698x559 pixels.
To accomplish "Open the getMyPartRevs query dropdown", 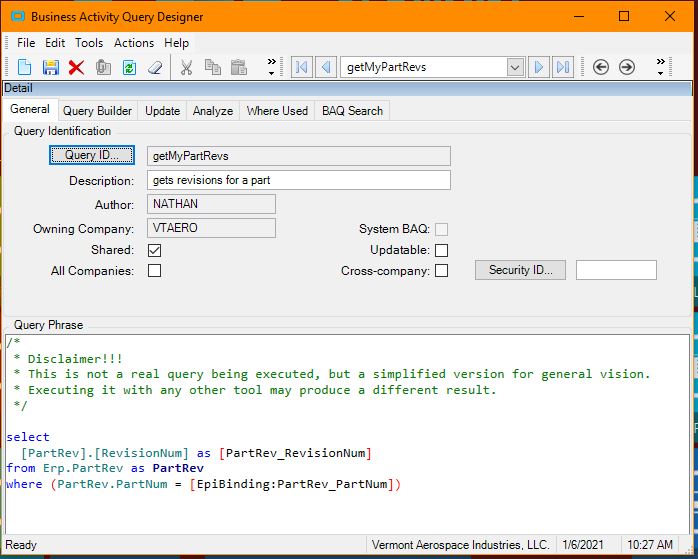I will point(515,67).
